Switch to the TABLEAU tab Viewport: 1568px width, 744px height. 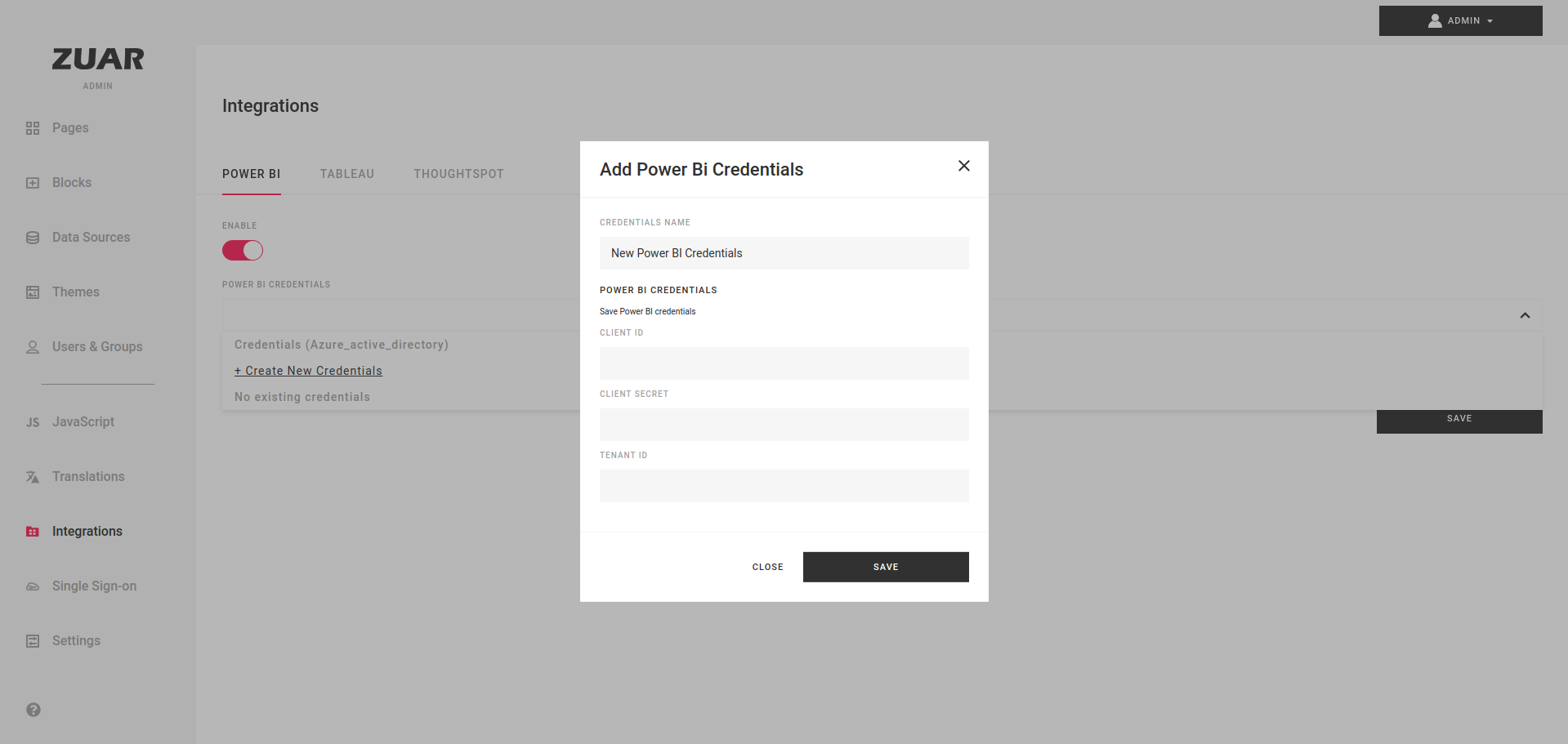347,174
